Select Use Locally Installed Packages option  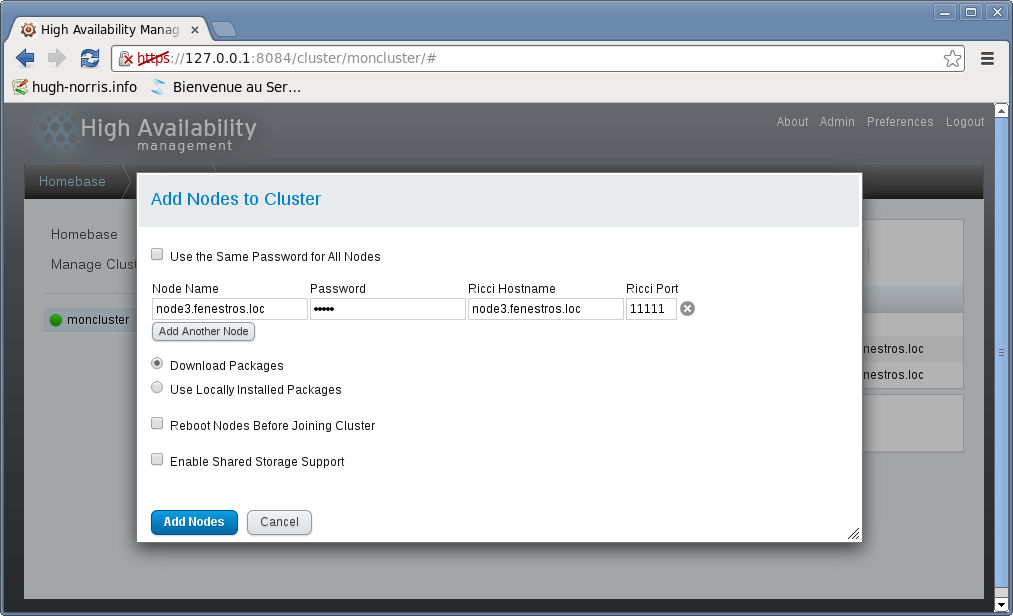(x=157, y=388)
